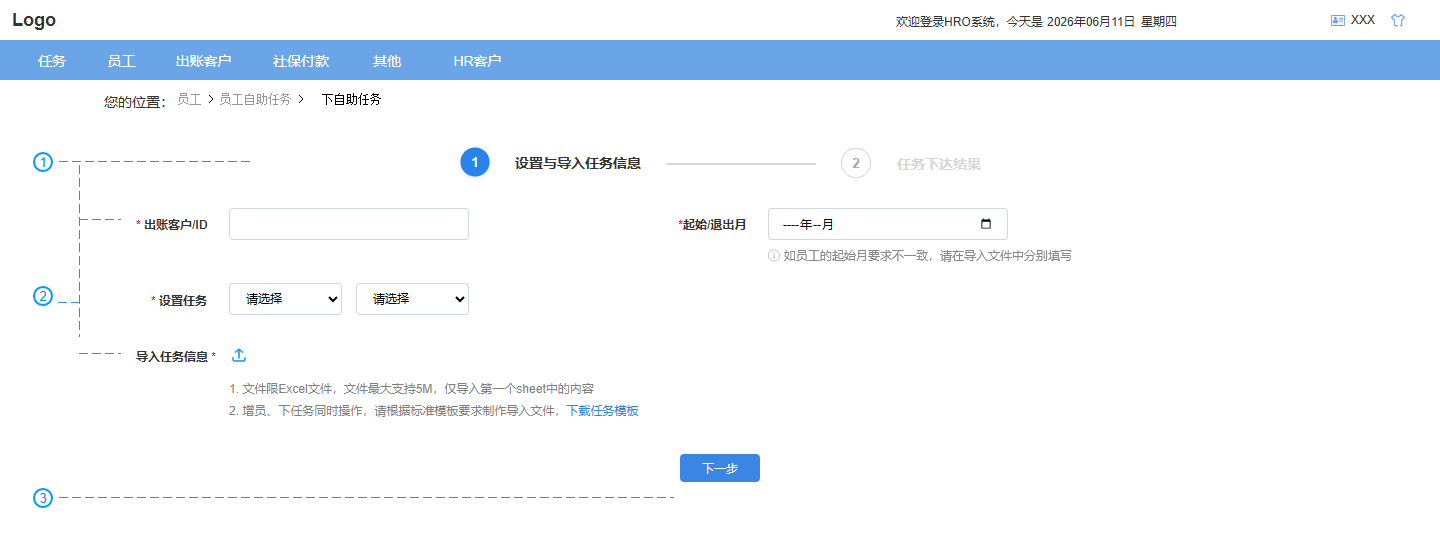Open the calendar picker icon in 起始/退出月

986,224
